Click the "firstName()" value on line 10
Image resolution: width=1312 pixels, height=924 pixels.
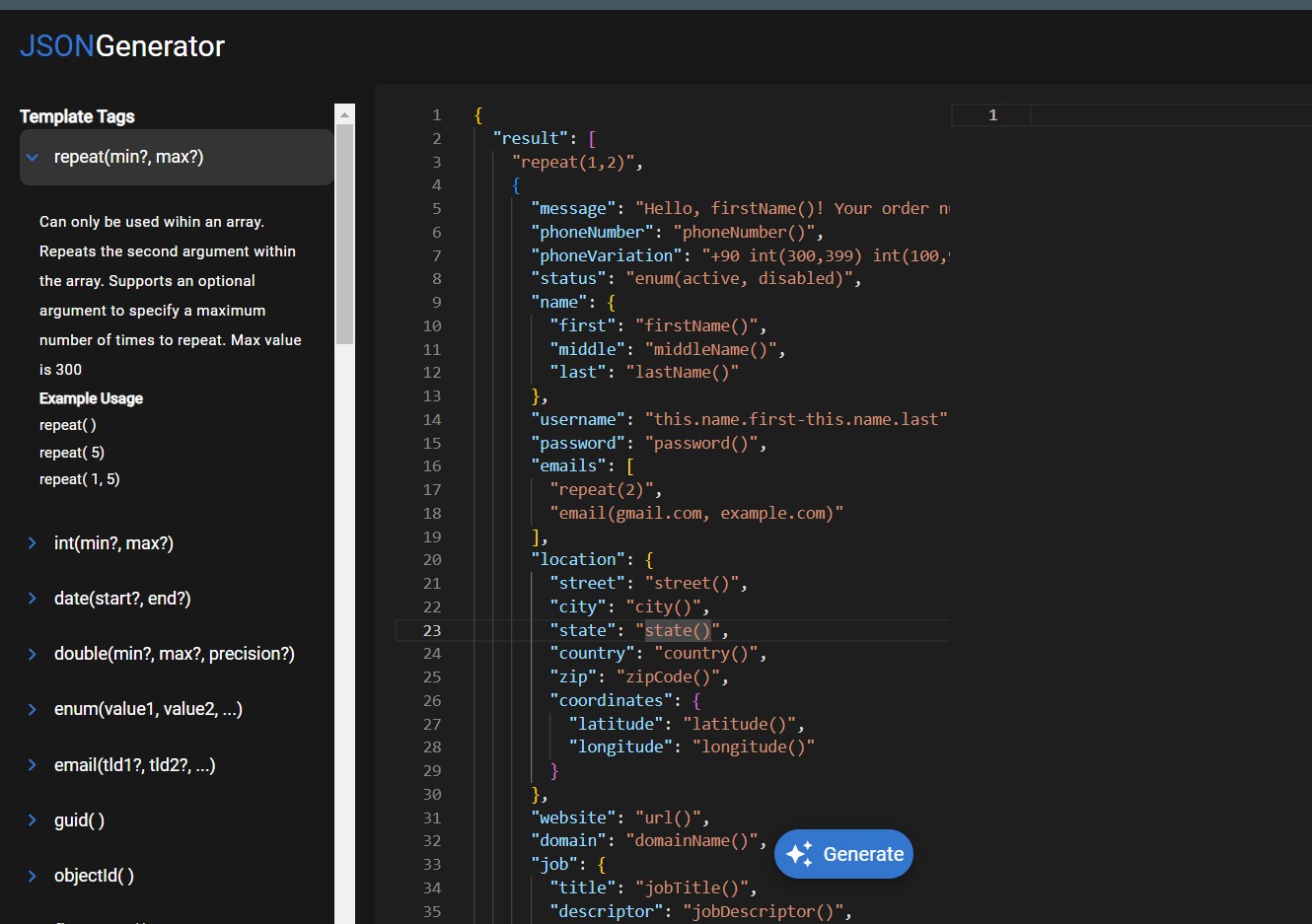[696, 326]
